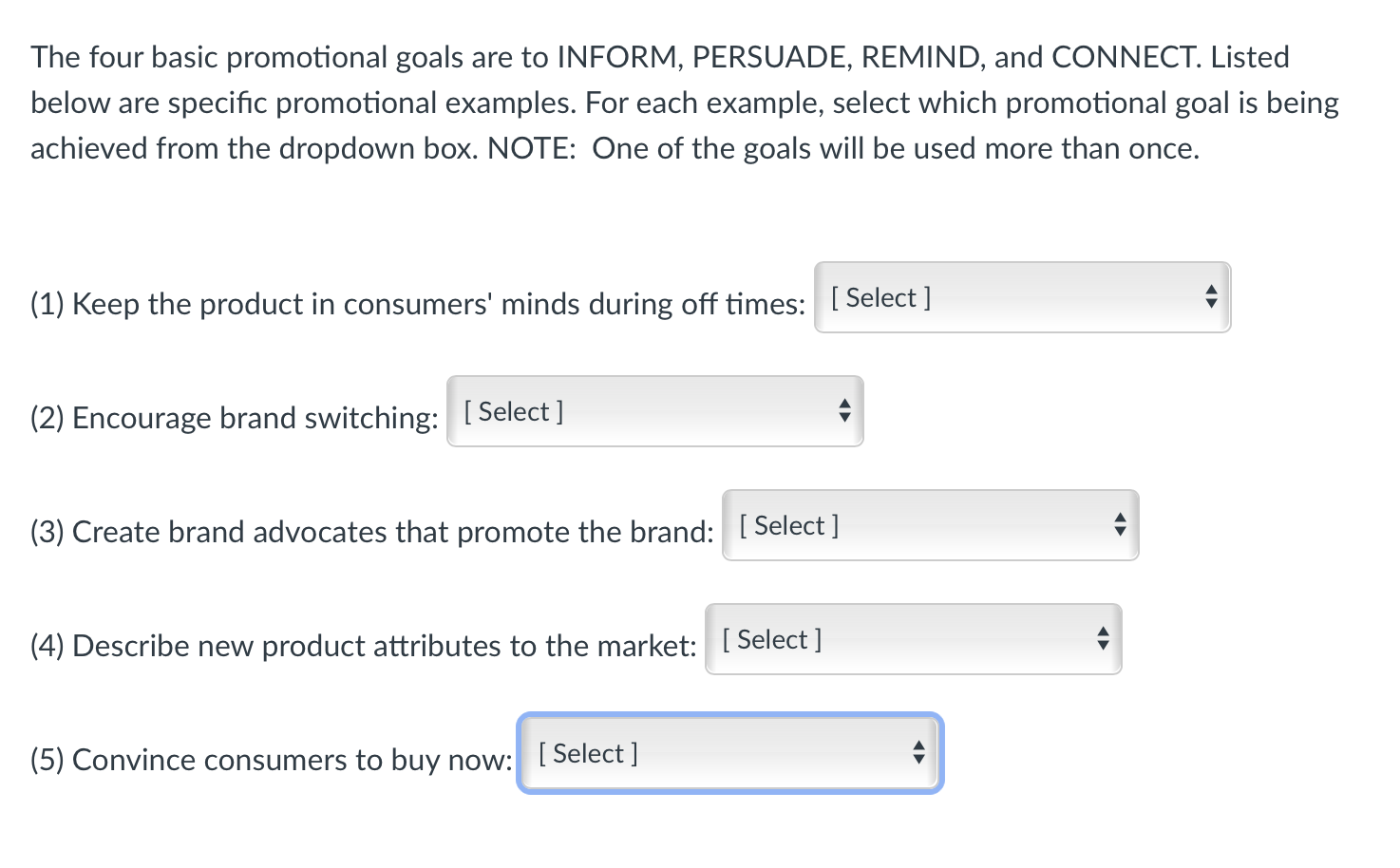
Task: Click the instructions paragraph about promotional goals
Action: [682, 103]
